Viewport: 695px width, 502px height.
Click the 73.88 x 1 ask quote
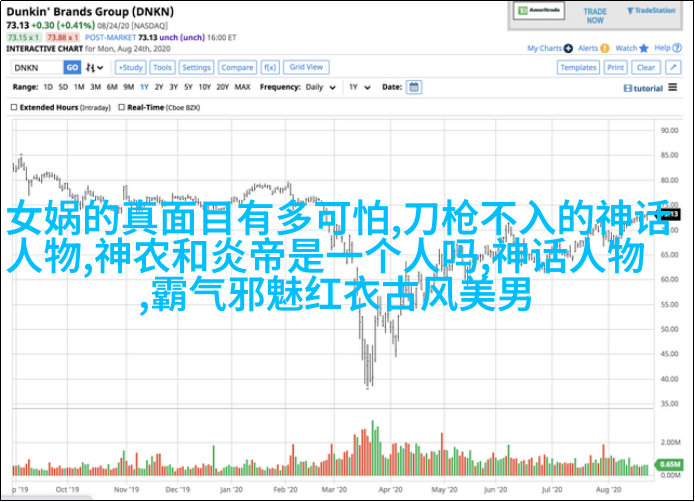point(63,38)
